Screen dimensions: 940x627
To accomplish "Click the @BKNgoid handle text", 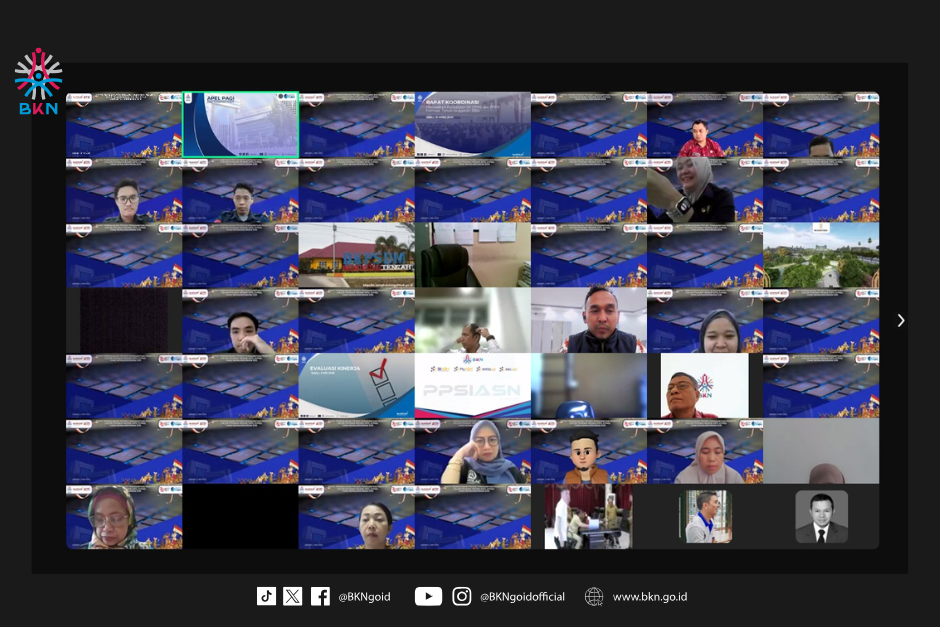I will pos(363,597).
